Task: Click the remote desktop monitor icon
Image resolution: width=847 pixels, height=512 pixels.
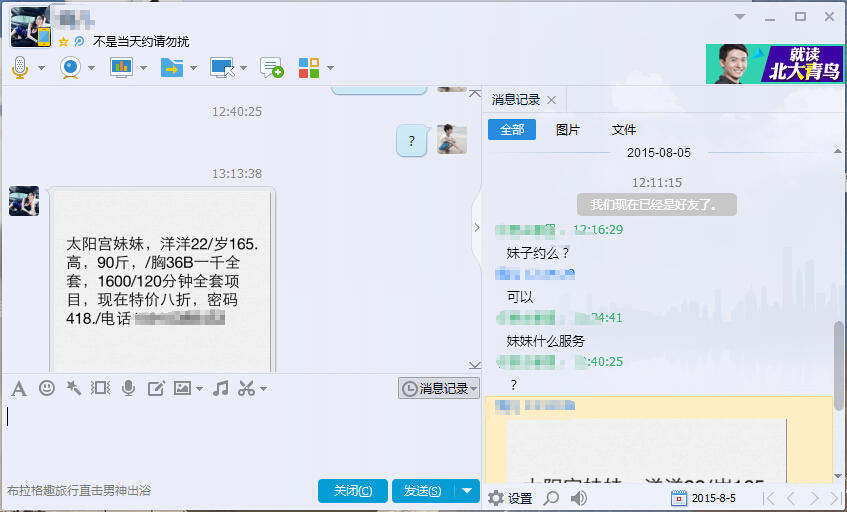Action: tap(222, 68)
